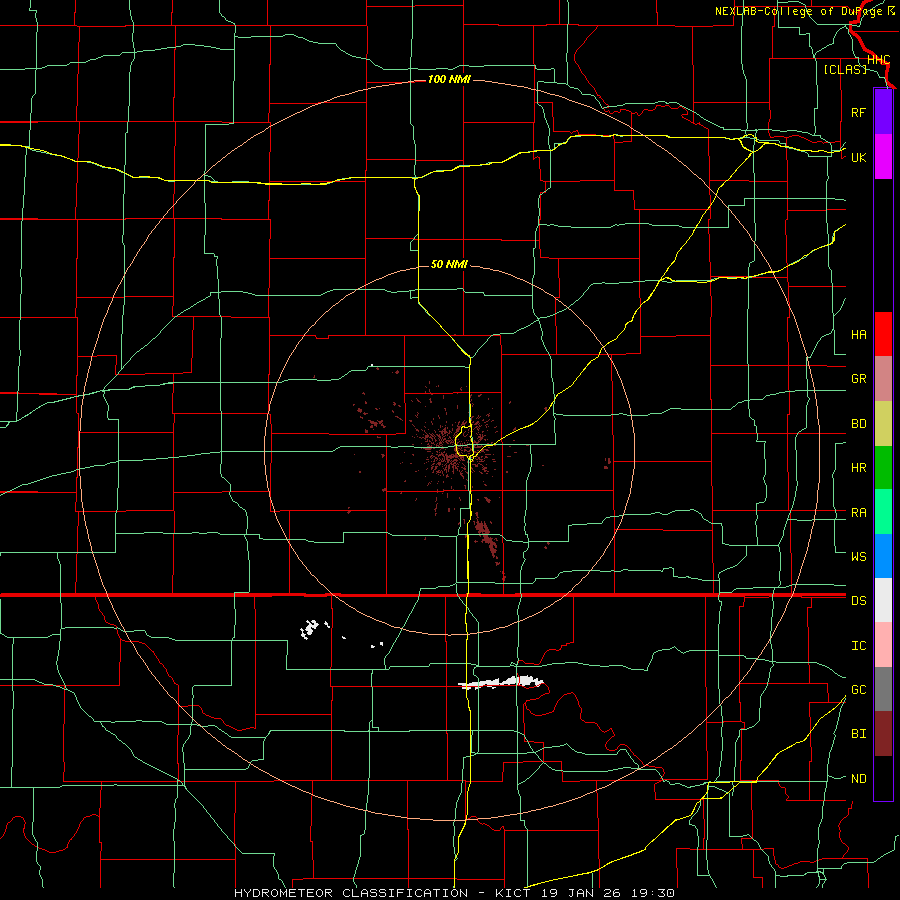This screenshot has height=900, width=900.
Task: Select the white DS legend swatch
Action: pos(883,600)
